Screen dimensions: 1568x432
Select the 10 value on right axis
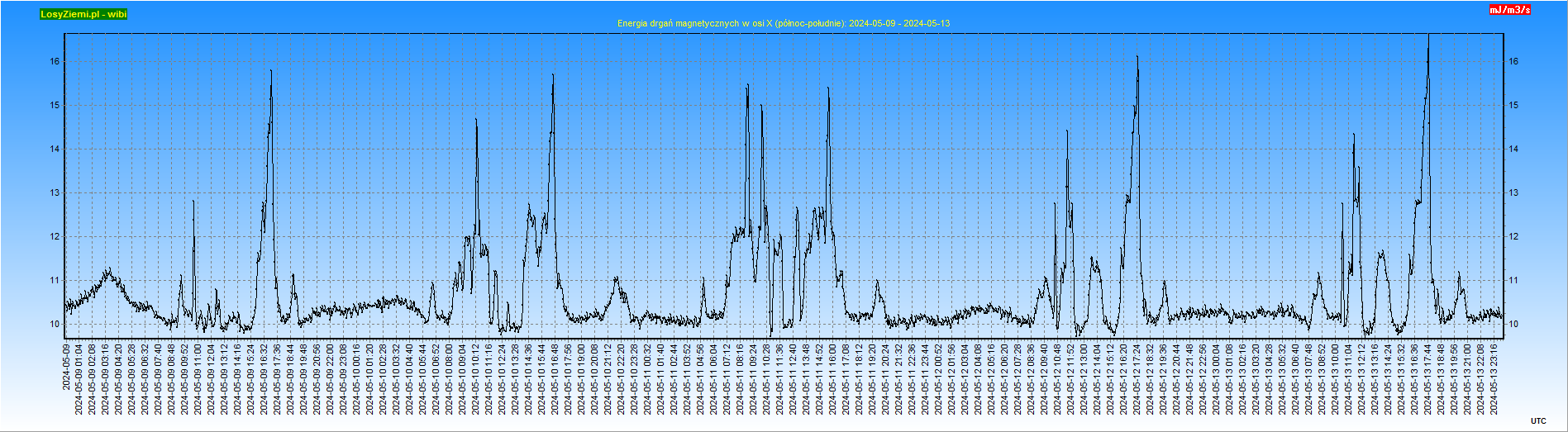click(1513, 325)
